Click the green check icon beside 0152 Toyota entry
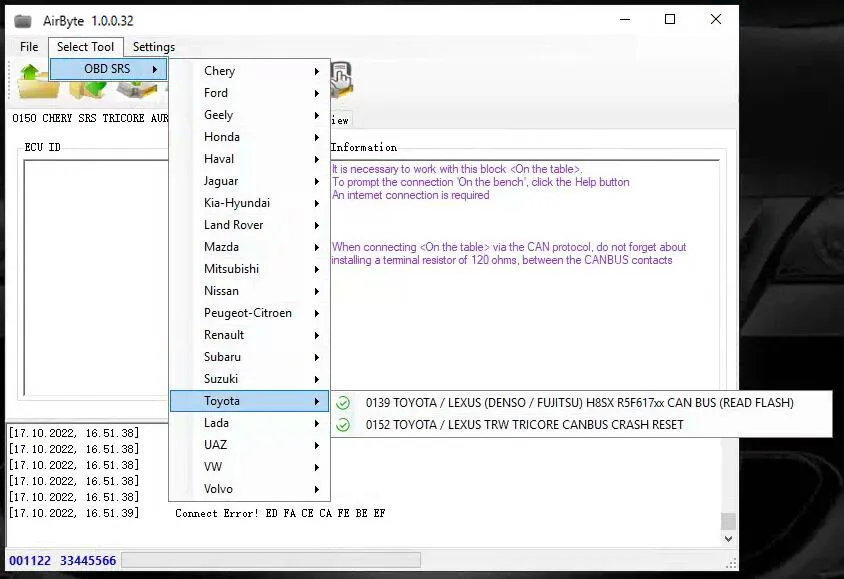 pos(343,425)
